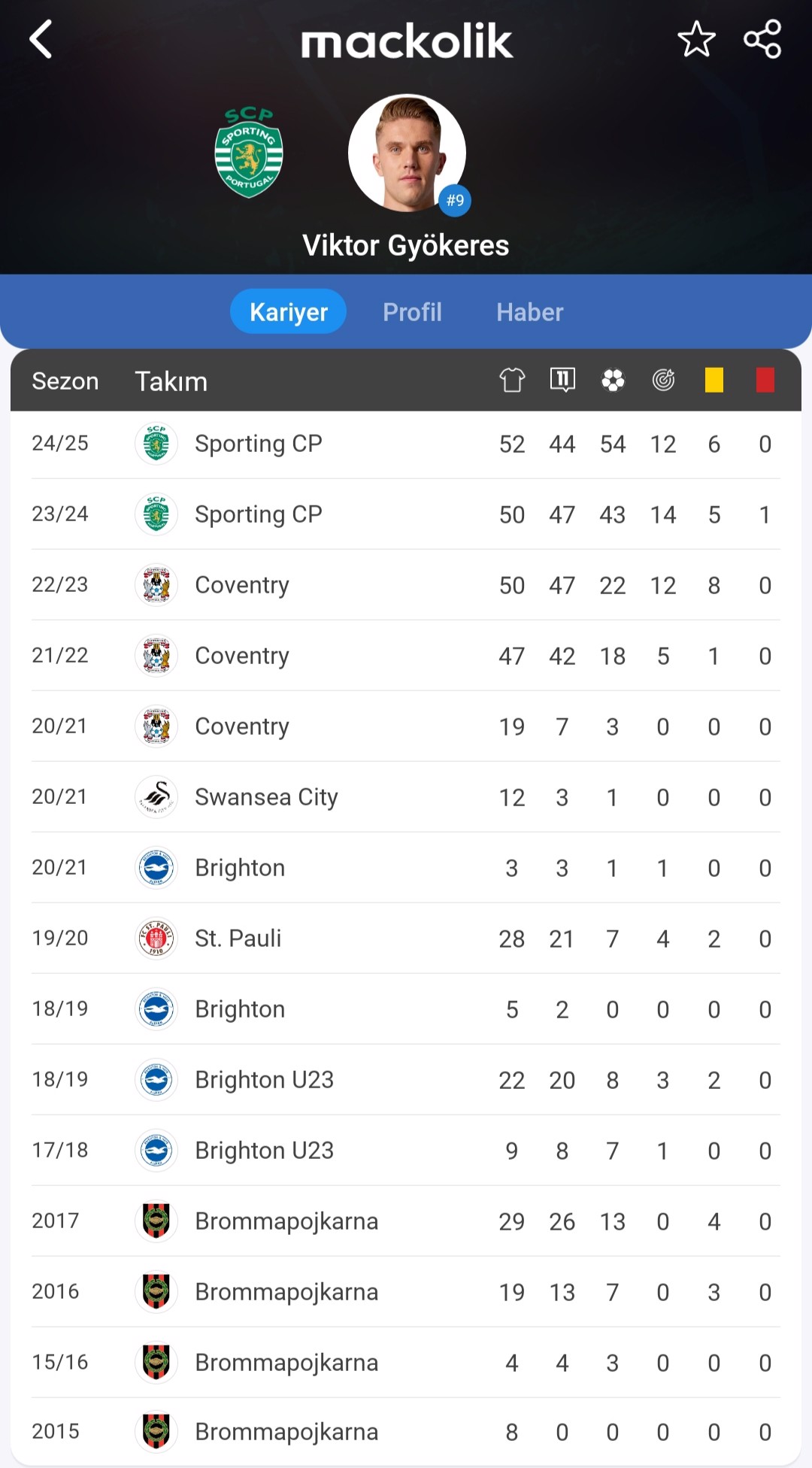The height and width of the screenshot is (1468, 812).
Task: Tap the red card column icon
Action: tap(765, 380)
